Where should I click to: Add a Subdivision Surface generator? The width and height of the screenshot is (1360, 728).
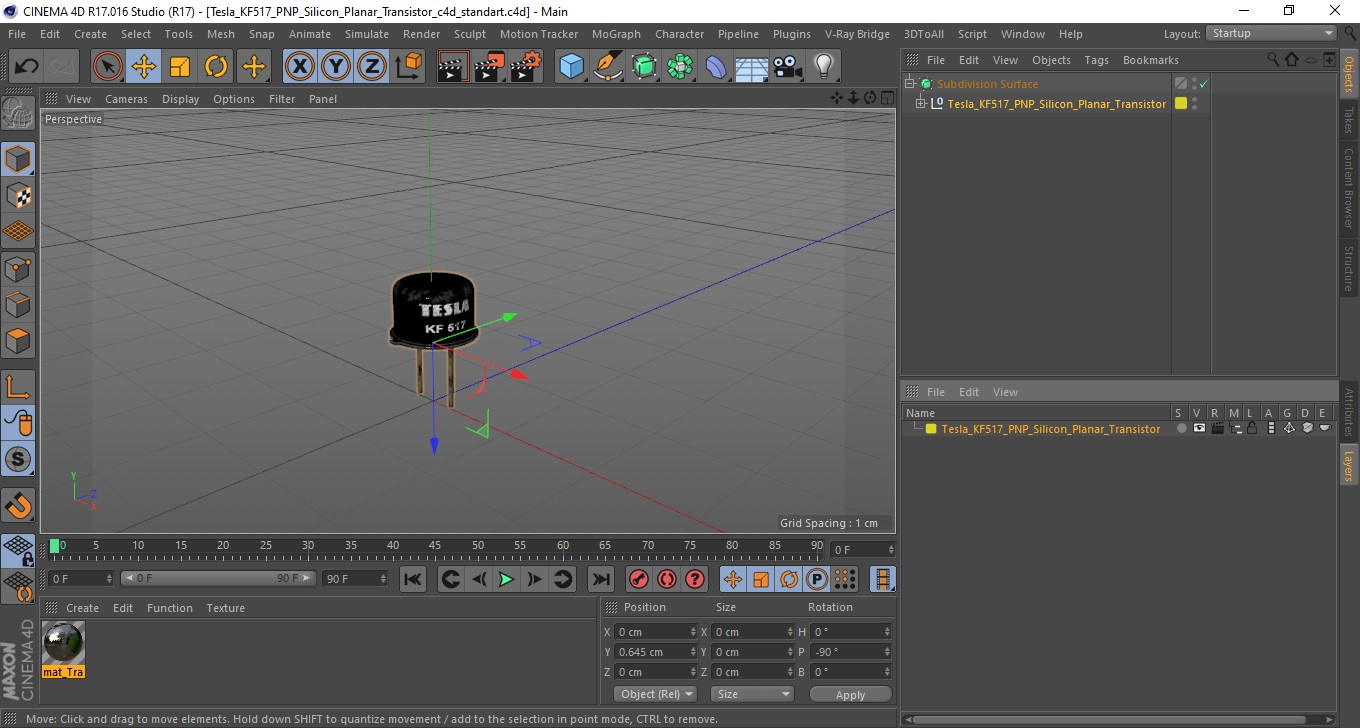point(644,67)
